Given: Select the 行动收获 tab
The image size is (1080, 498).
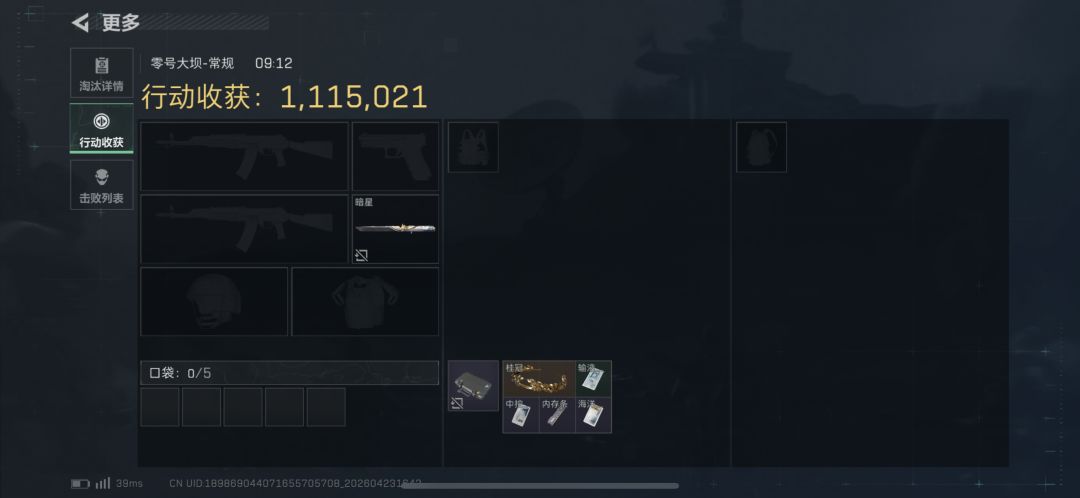Looking at the screenshot, I should pos(102,129).
